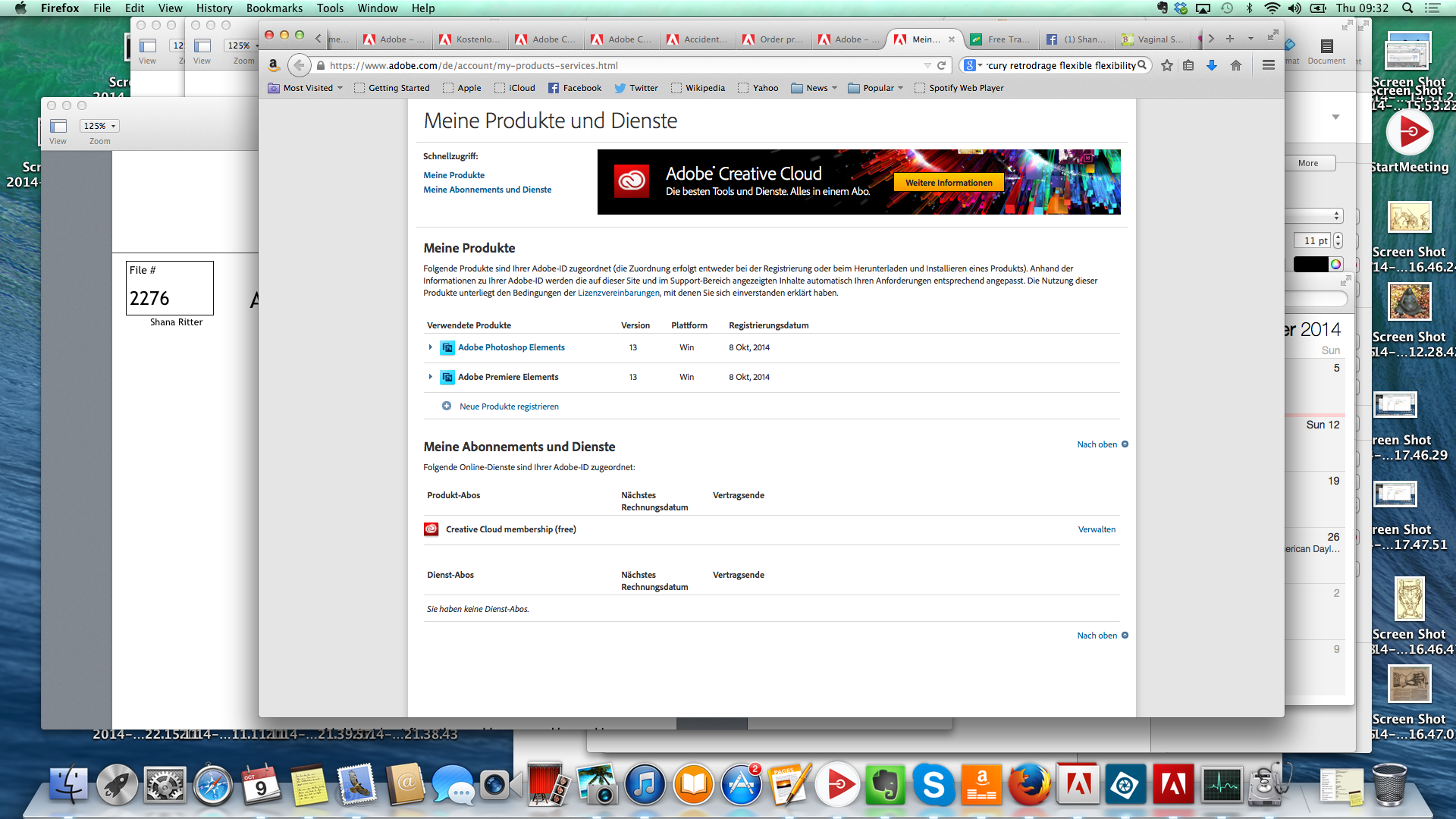Click the browser back arrow button
This screenshot has width=1456, height=819.
click(x=299, y=65)
